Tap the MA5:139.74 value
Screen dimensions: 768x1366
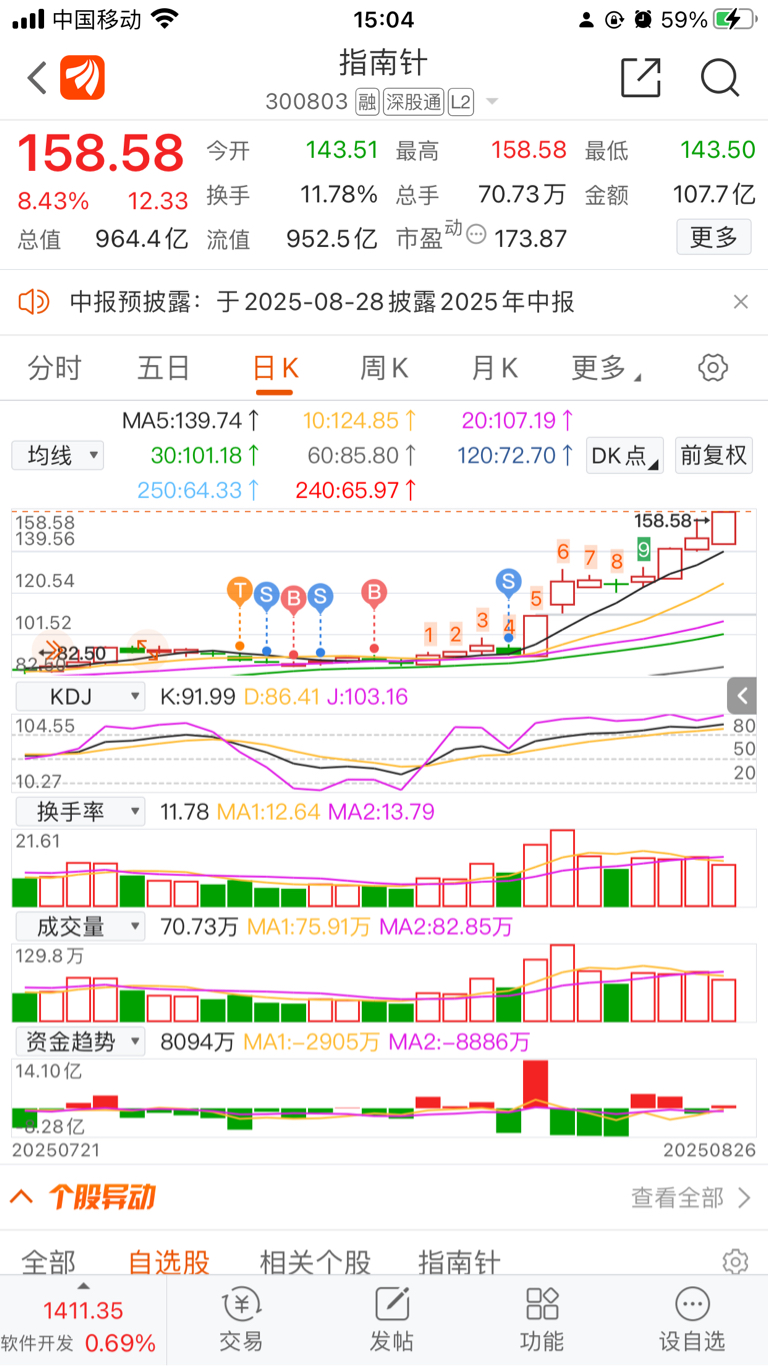coord(192,420)
